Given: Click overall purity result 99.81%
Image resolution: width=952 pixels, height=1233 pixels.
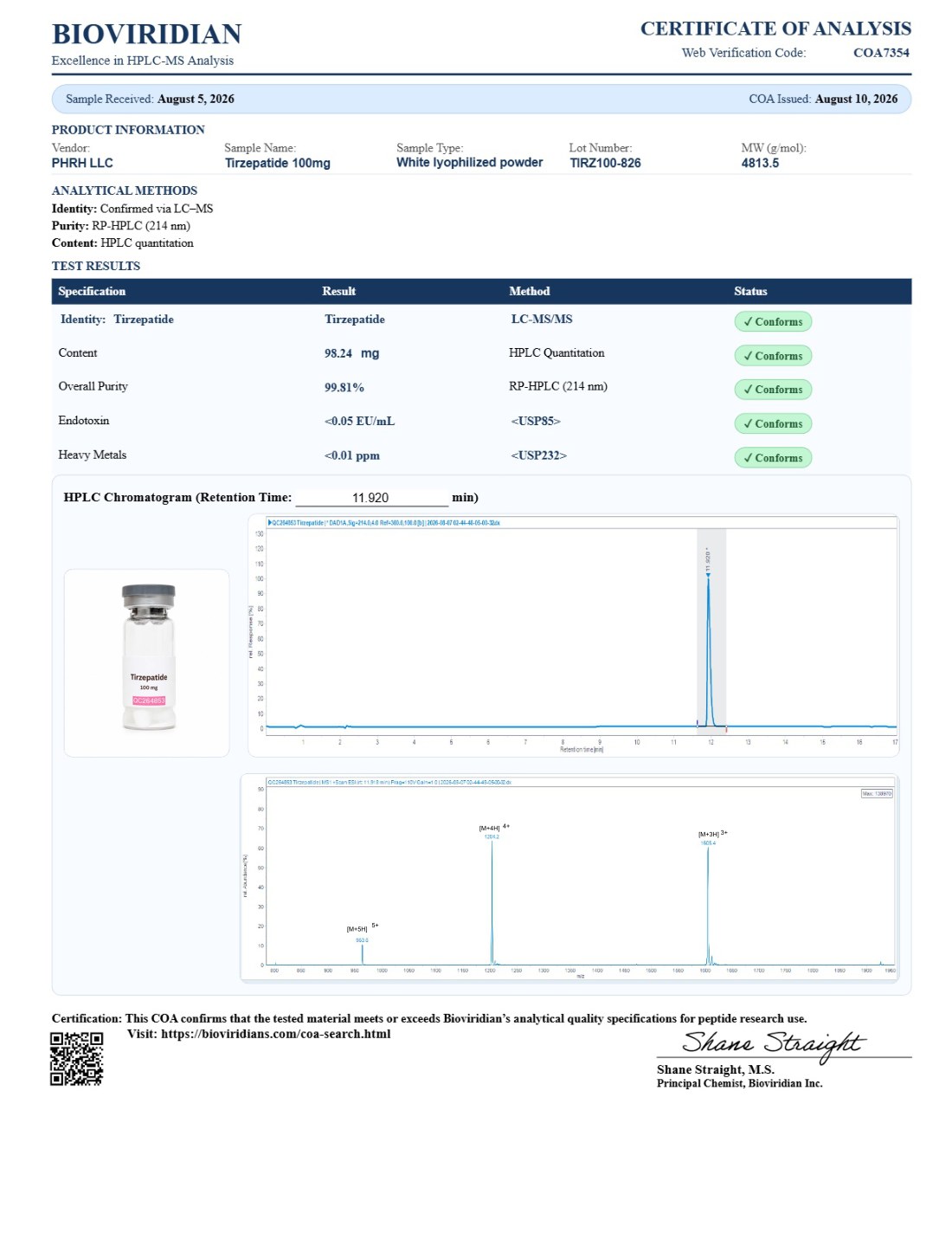Looking at the screenshot, I should [x=344, y=387].
